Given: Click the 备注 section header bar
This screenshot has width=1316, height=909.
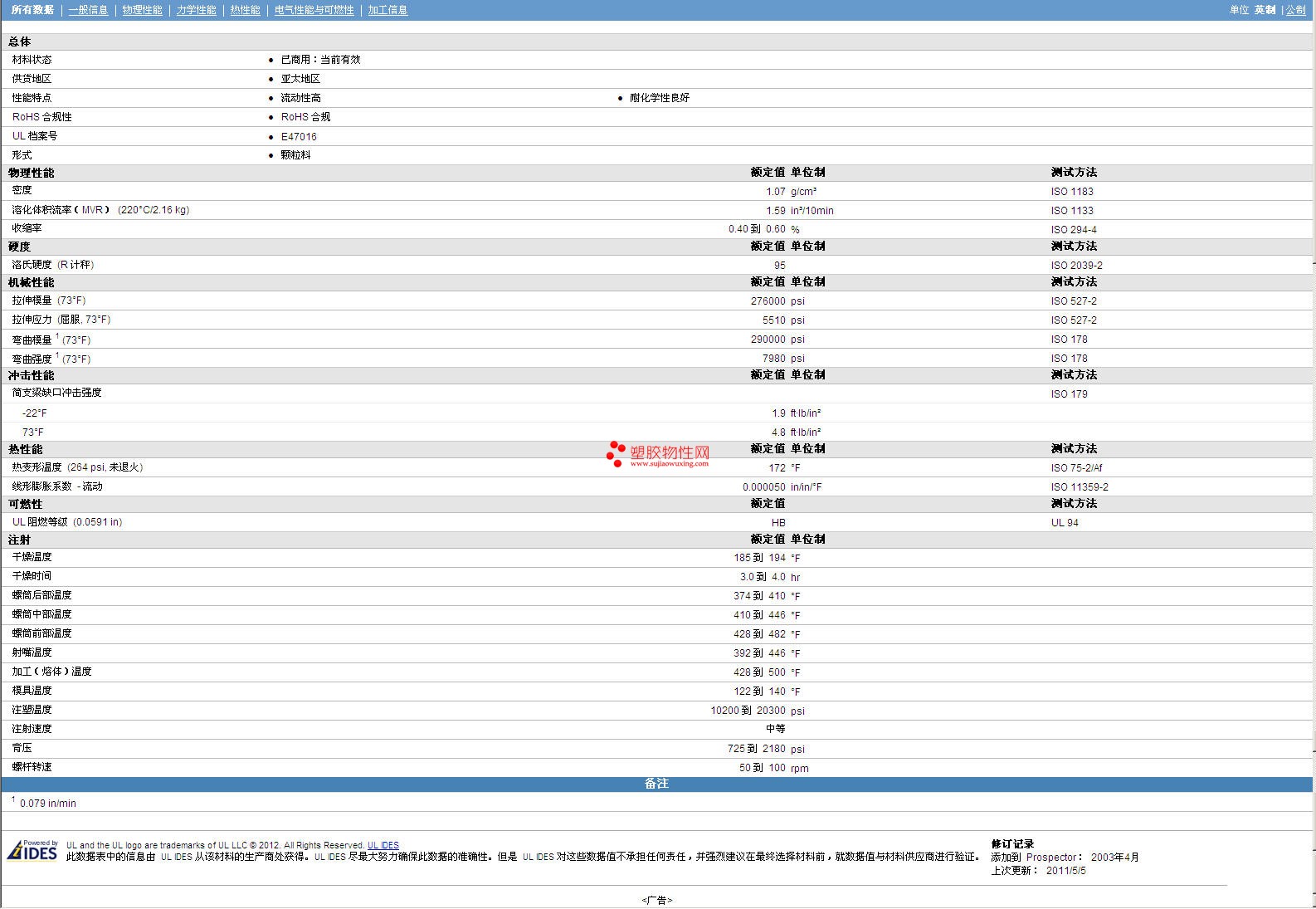Looking at the screenshot, I should [x=656, y=784].
